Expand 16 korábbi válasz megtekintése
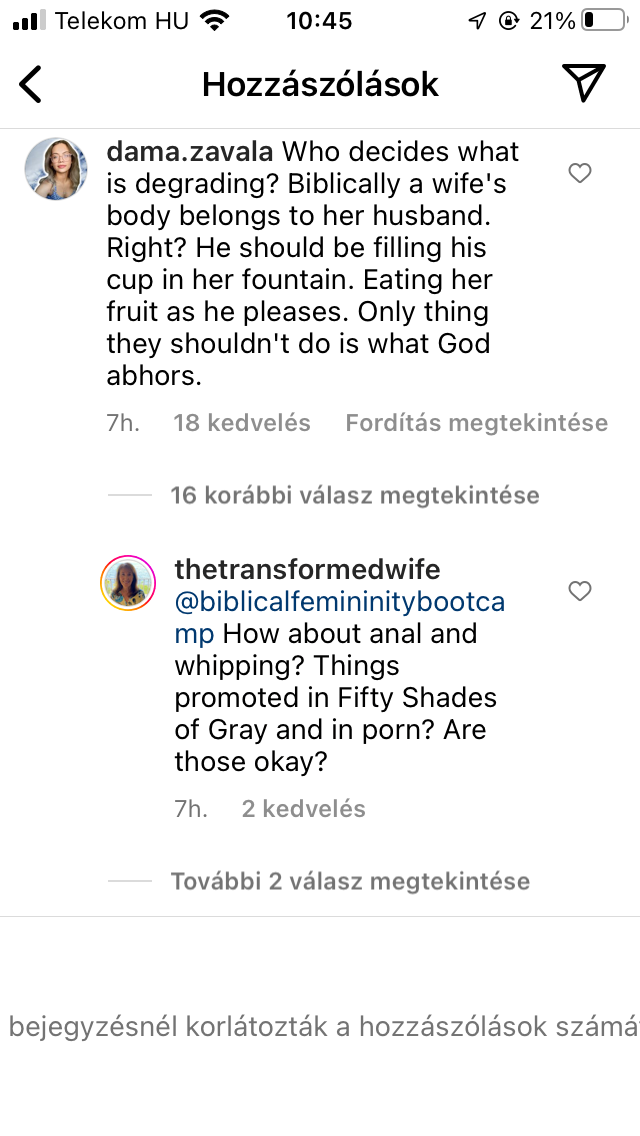 tap(354, 495)
